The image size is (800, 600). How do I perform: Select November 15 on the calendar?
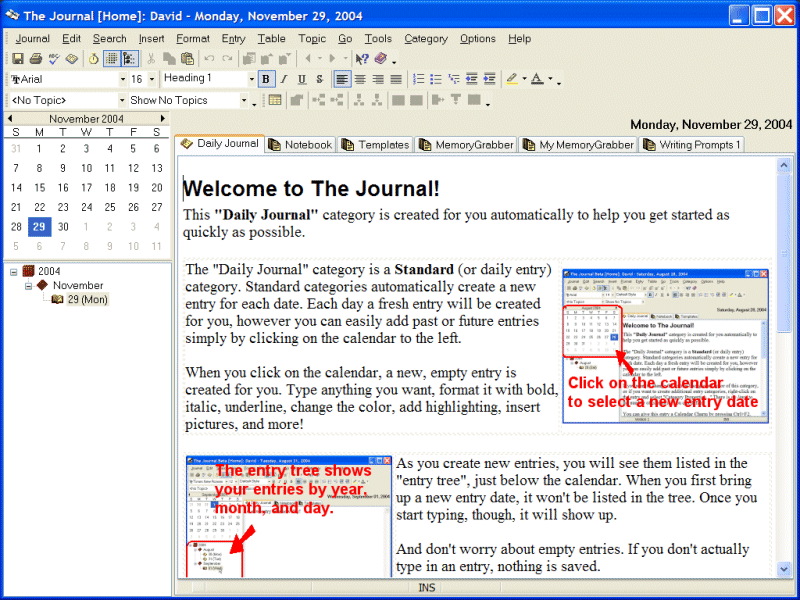click(39, 187)
